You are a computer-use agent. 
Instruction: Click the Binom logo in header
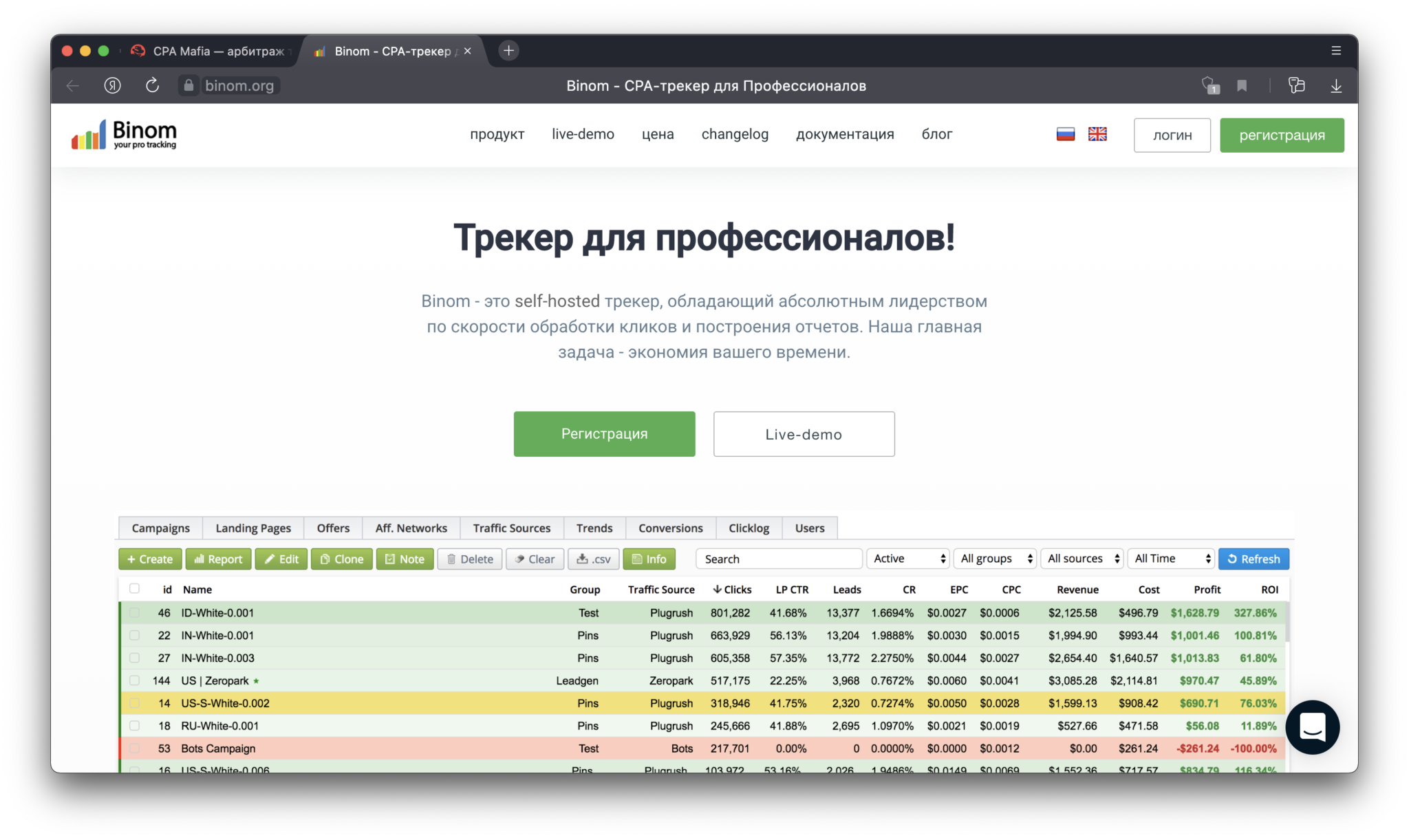point(124,134)
